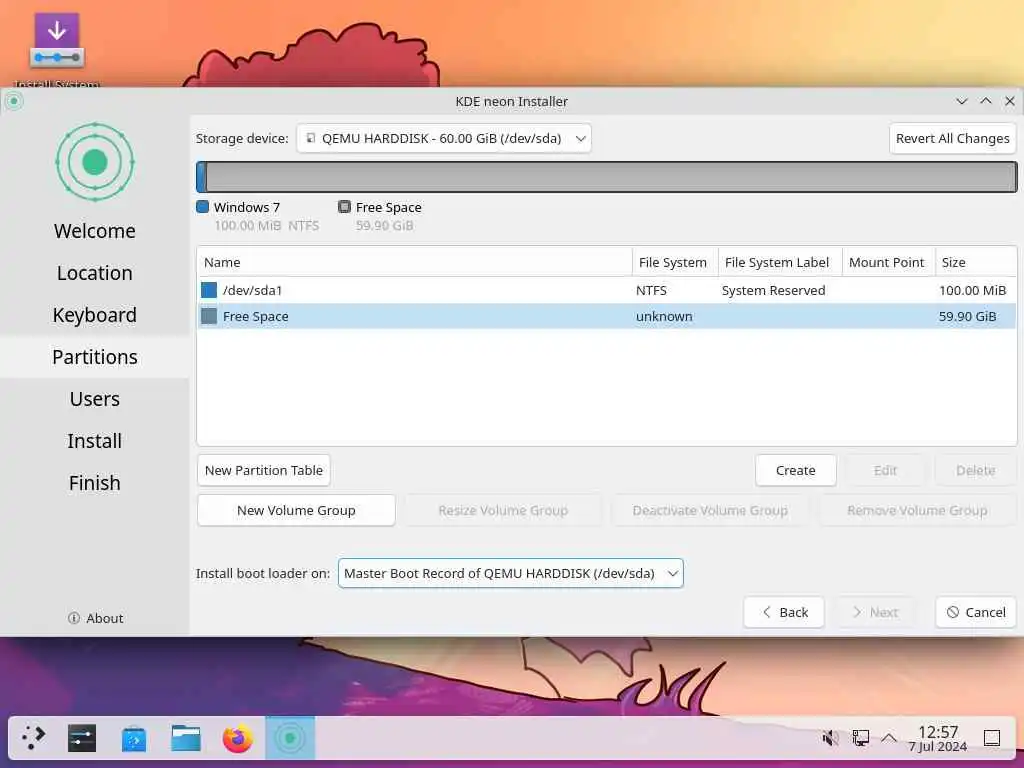Open the taskbar clock showing 12:57
Image resolution: width=1024 pixels, height=768 pixels.
coord(938,738)
